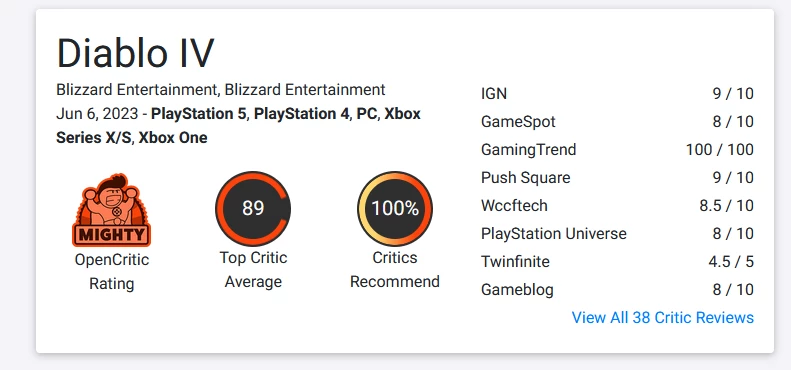Open the PlayStation Universe review
The height and width of the screenshot is (370, 791).
point(617,234)
